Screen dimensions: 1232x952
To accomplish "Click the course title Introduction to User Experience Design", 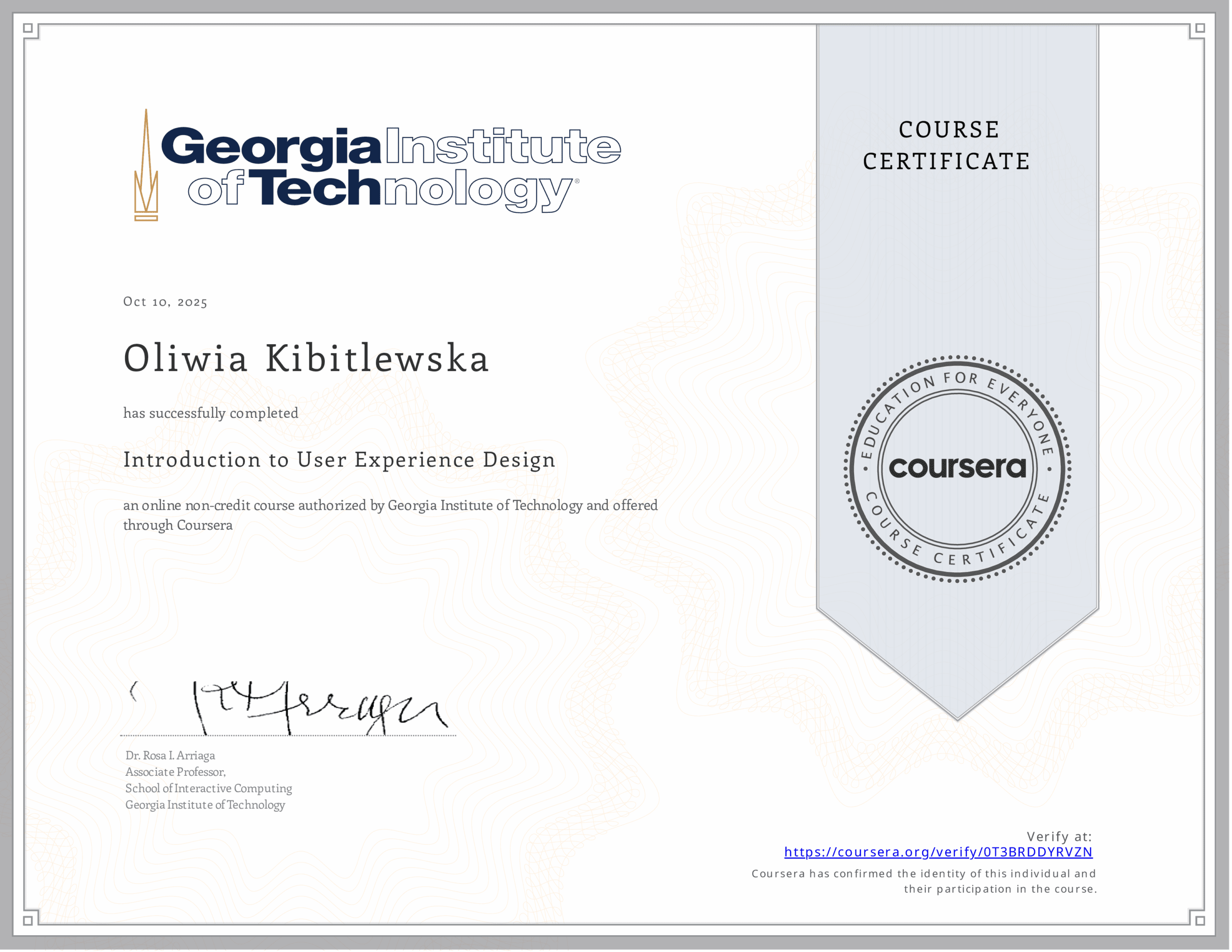I will [x=339, y=460].
